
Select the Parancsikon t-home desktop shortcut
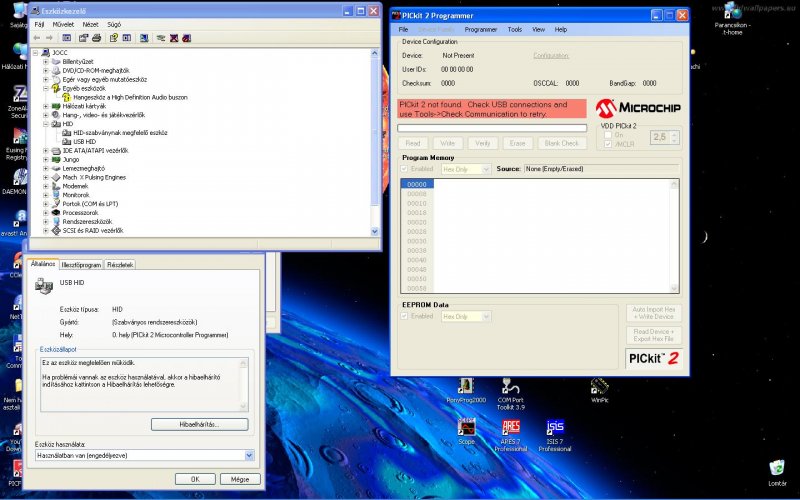pyautogui.click(x=733, y=20)
